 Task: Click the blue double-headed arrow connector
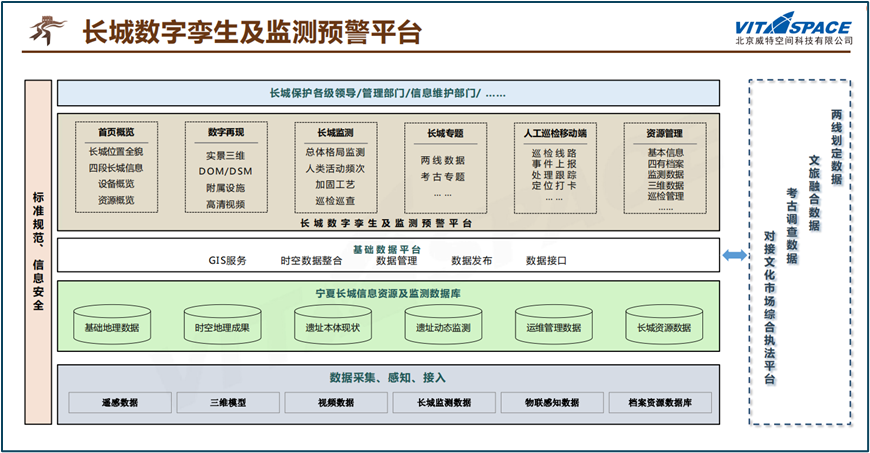coord(734,257)
